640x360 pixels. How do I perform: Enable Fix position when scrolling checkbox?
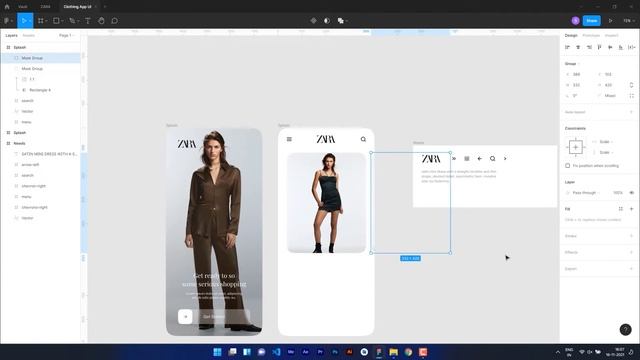(x=567, y=166)
